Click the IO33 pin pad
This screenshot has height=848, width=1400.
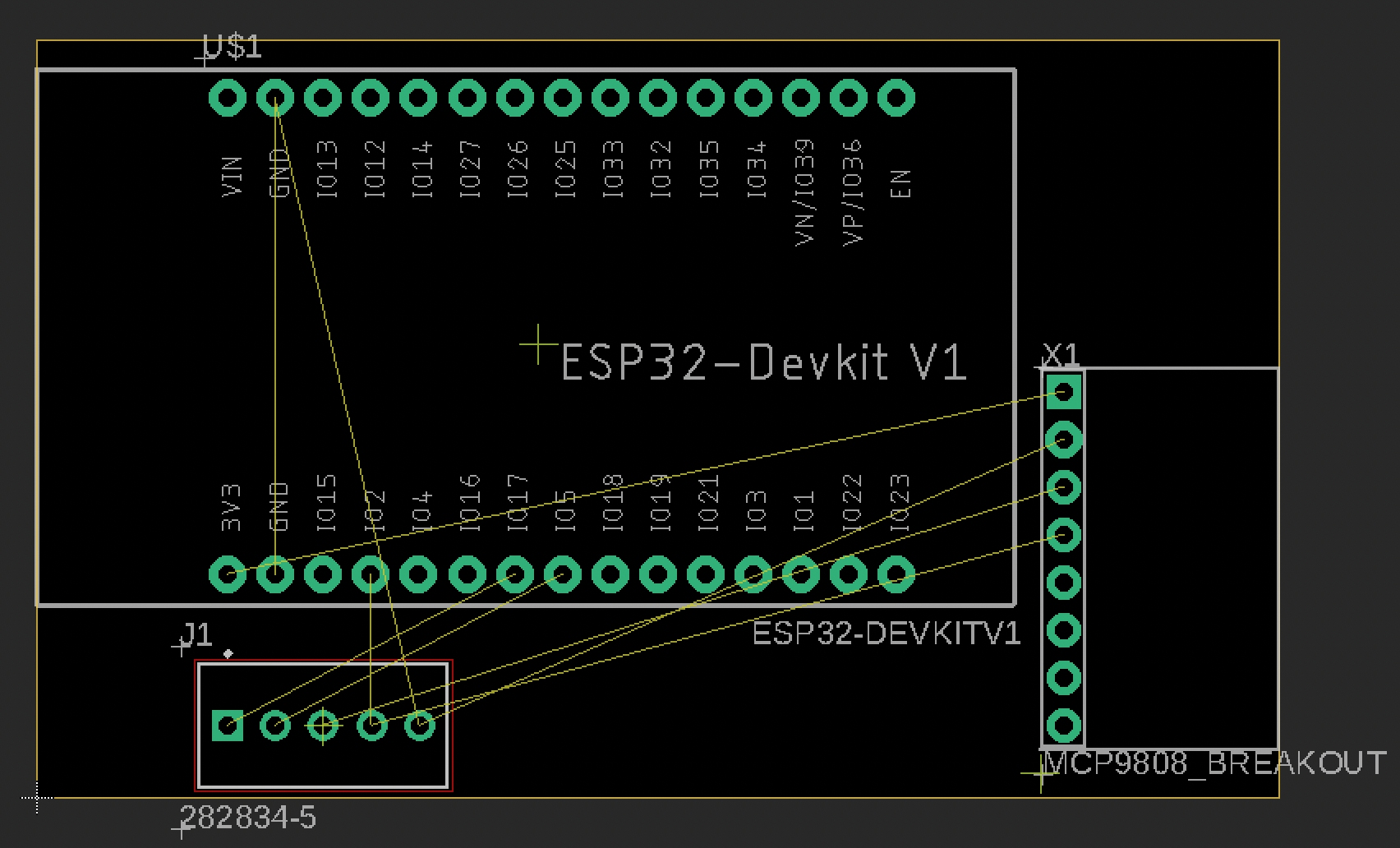tap(610, 99)
